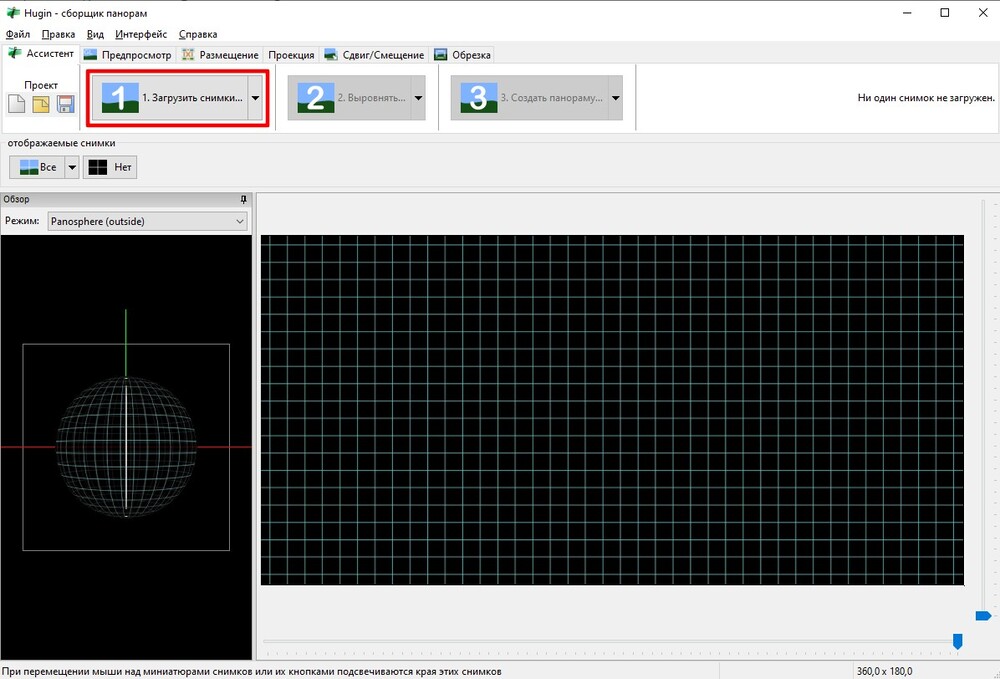Viewport: 1000px width, 679px height.
Task: Open the 'Файл' menu
Action: point(17,34)
